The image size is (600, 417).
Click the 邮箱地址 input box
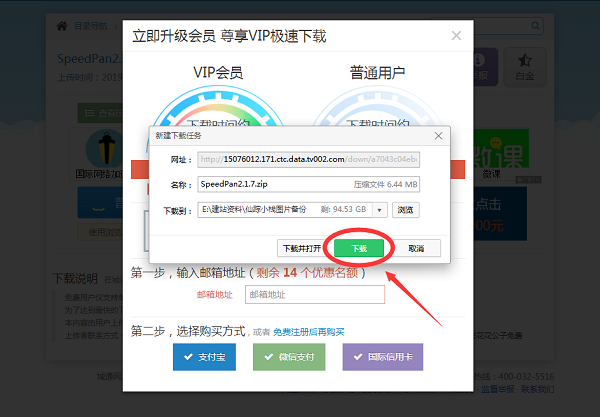(x=315, y=295)
